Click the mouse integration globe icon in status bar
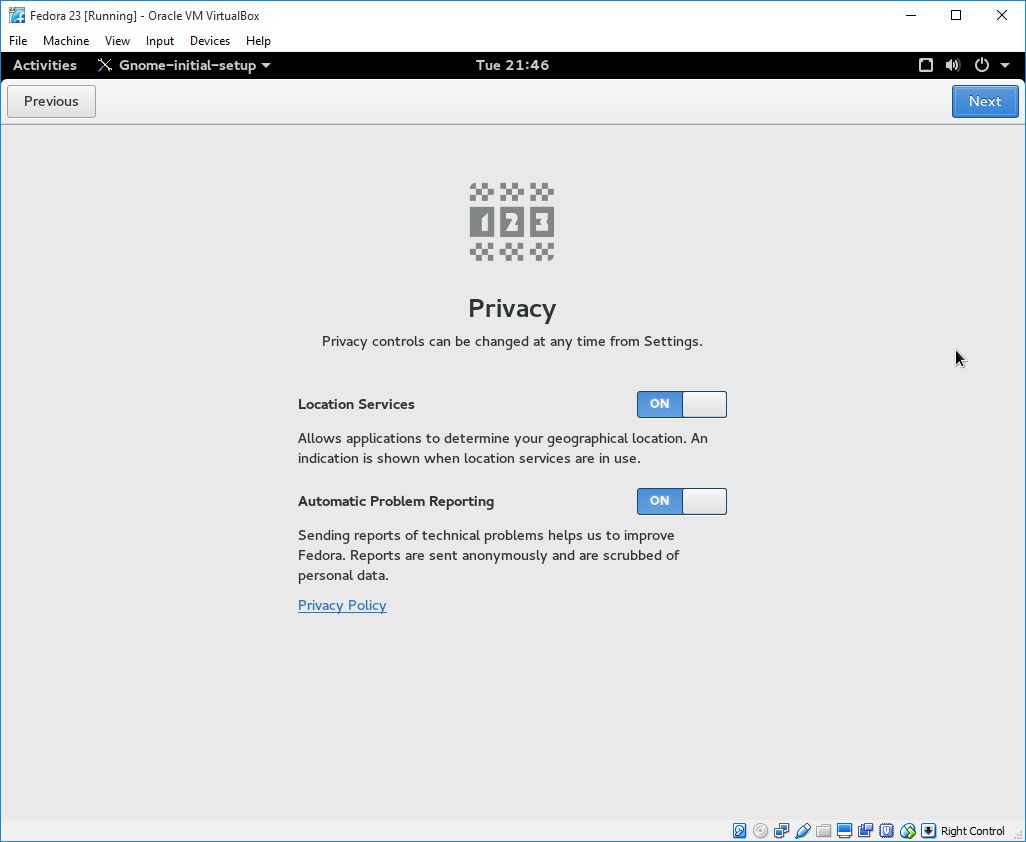This screenshot has width=1026, height=842. (907, 831)
